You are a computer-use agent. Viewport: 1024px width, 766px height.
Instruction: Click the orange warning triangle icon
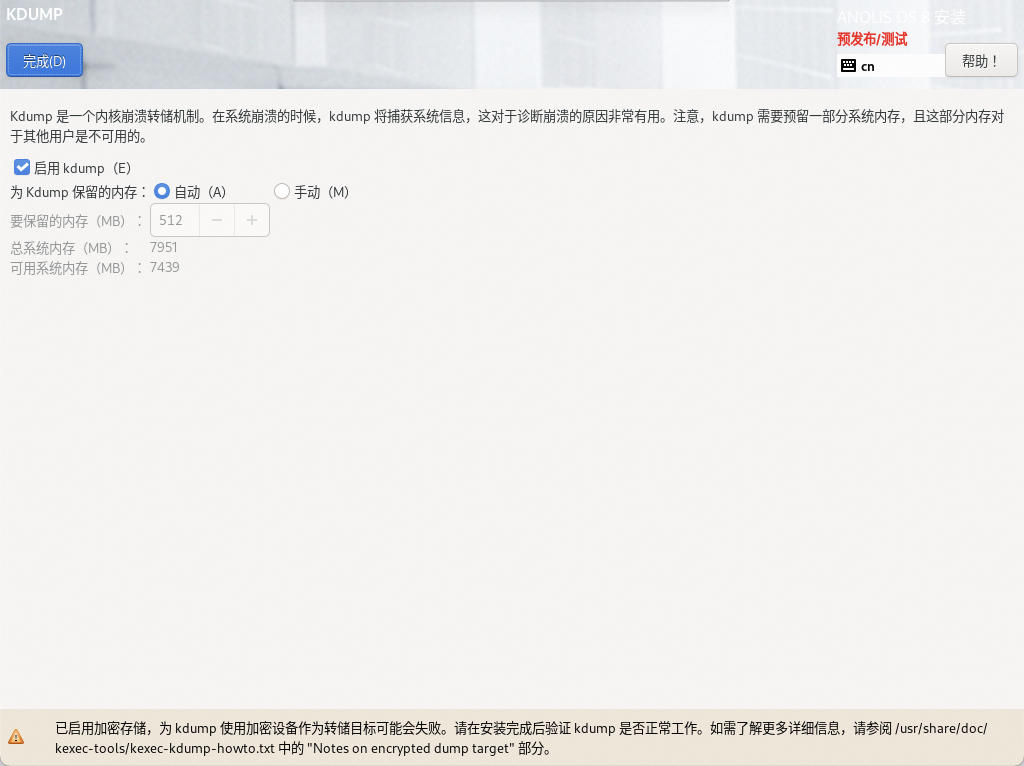[16, 737]
